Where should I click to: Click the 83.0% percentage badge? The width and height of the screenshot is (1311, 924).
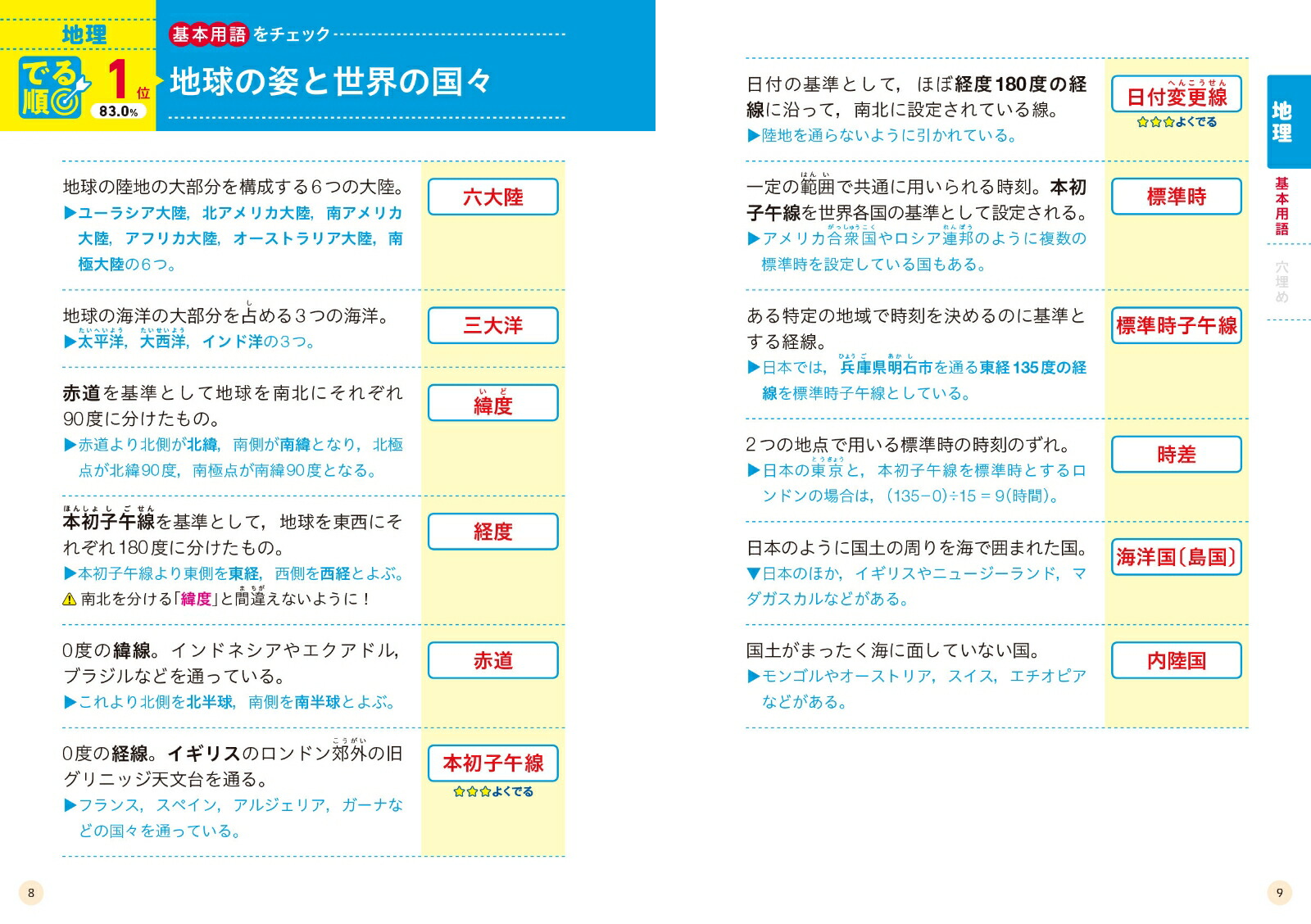119,111
